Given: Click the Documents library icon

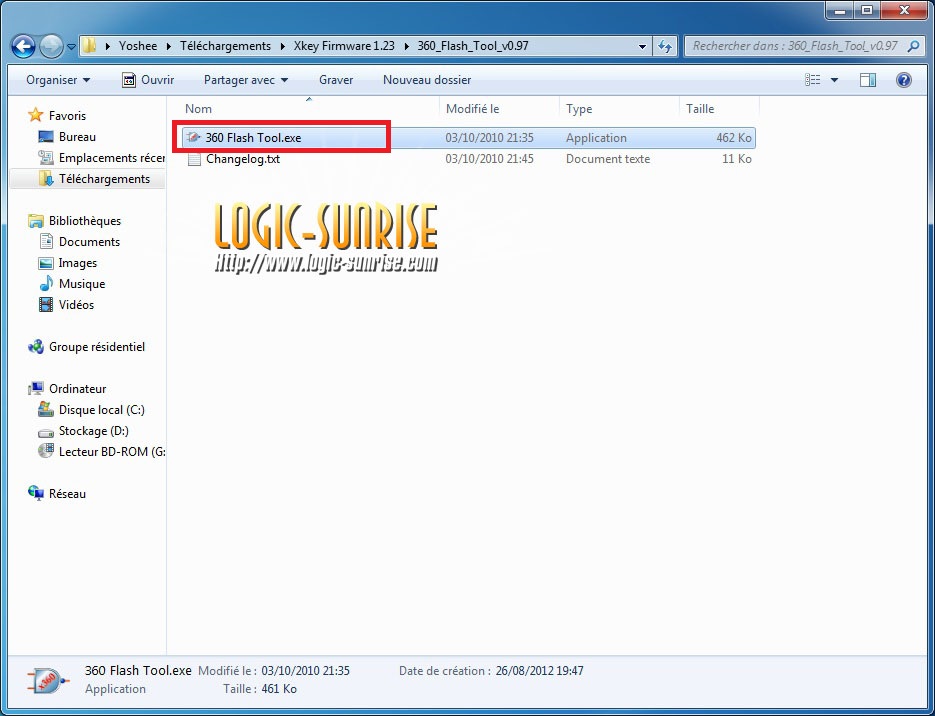Looking at the screenshot, I should (x=46, y=241).
